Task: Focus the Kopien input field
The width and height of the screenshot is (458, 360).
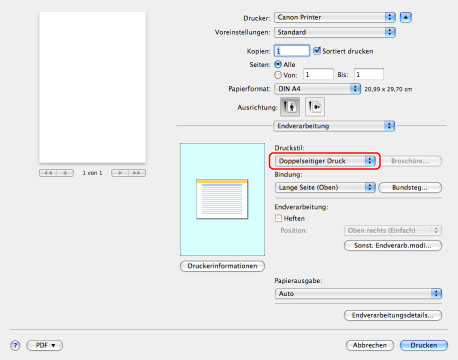Action: pyautogui.click(x=292, y=51)
